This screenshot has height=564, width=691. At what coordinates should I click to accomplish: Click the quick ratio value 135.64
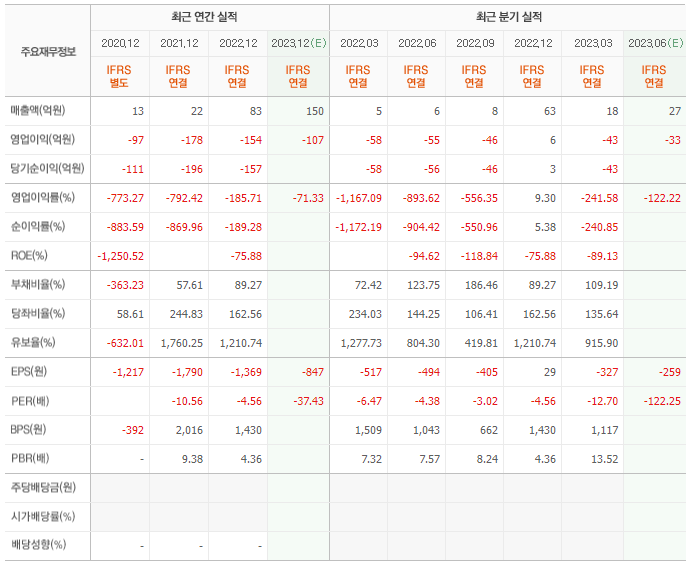click(x=602, y=315)
